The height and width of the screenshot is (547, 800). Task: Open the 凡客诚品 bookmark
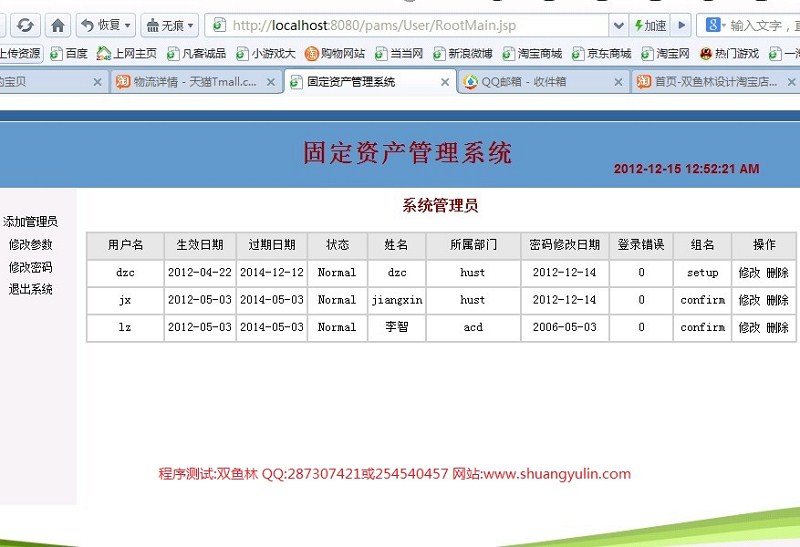click(x=196, y=53)
